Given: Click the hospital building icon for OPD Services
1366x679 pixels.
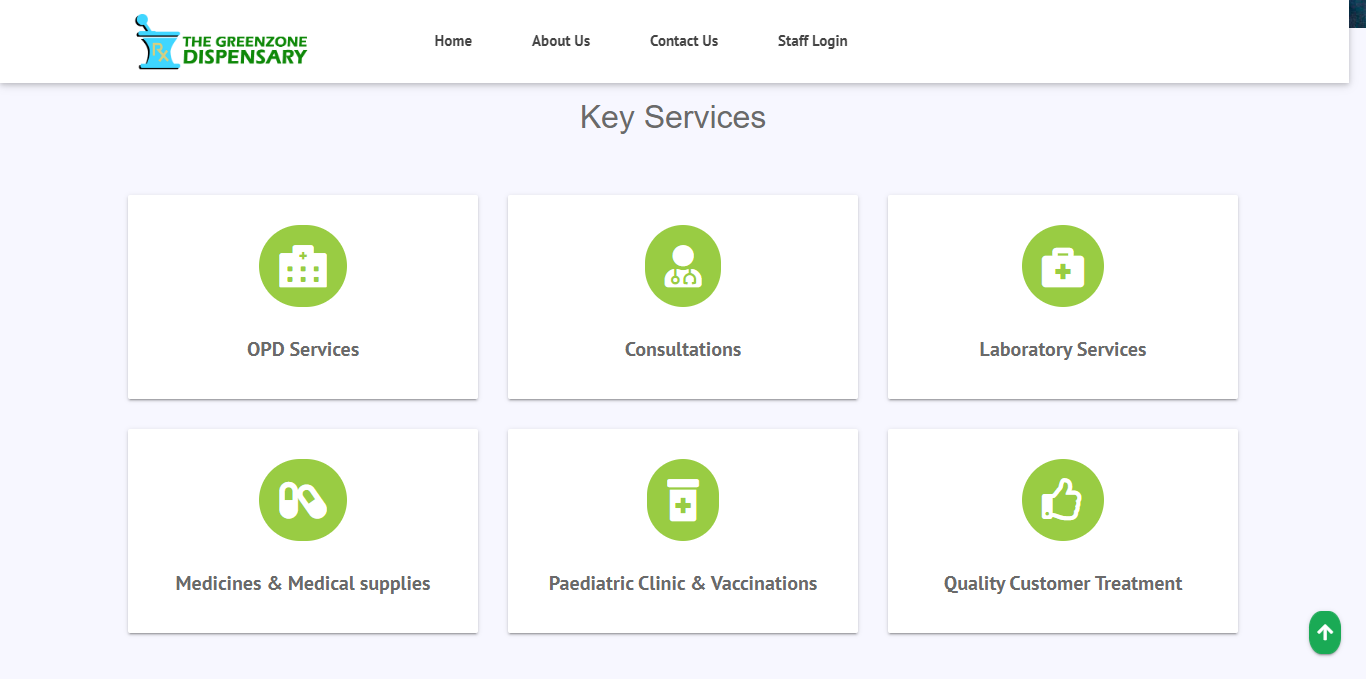Looking at the screenshot, I should (303, 266).
